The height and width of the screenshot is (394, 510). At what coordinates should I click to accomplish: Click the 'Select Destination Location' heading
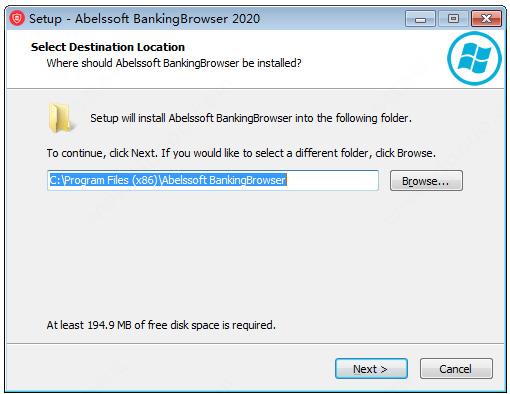pos(108,47)
